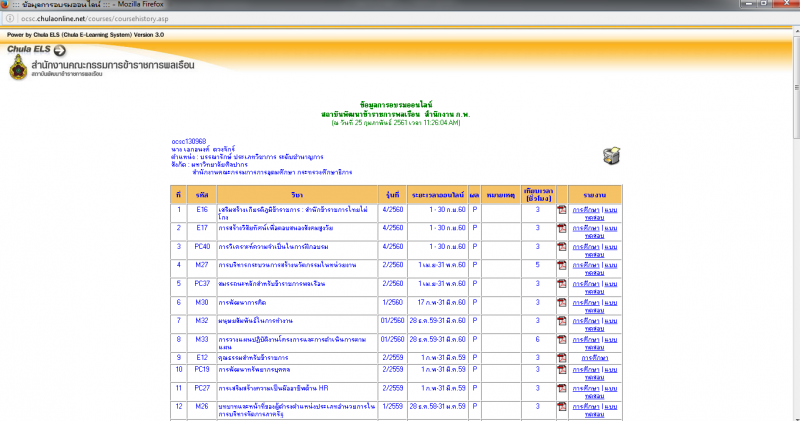Click the Chula ELS arrow icon
The image size is (800, 421).
[60, 50]
